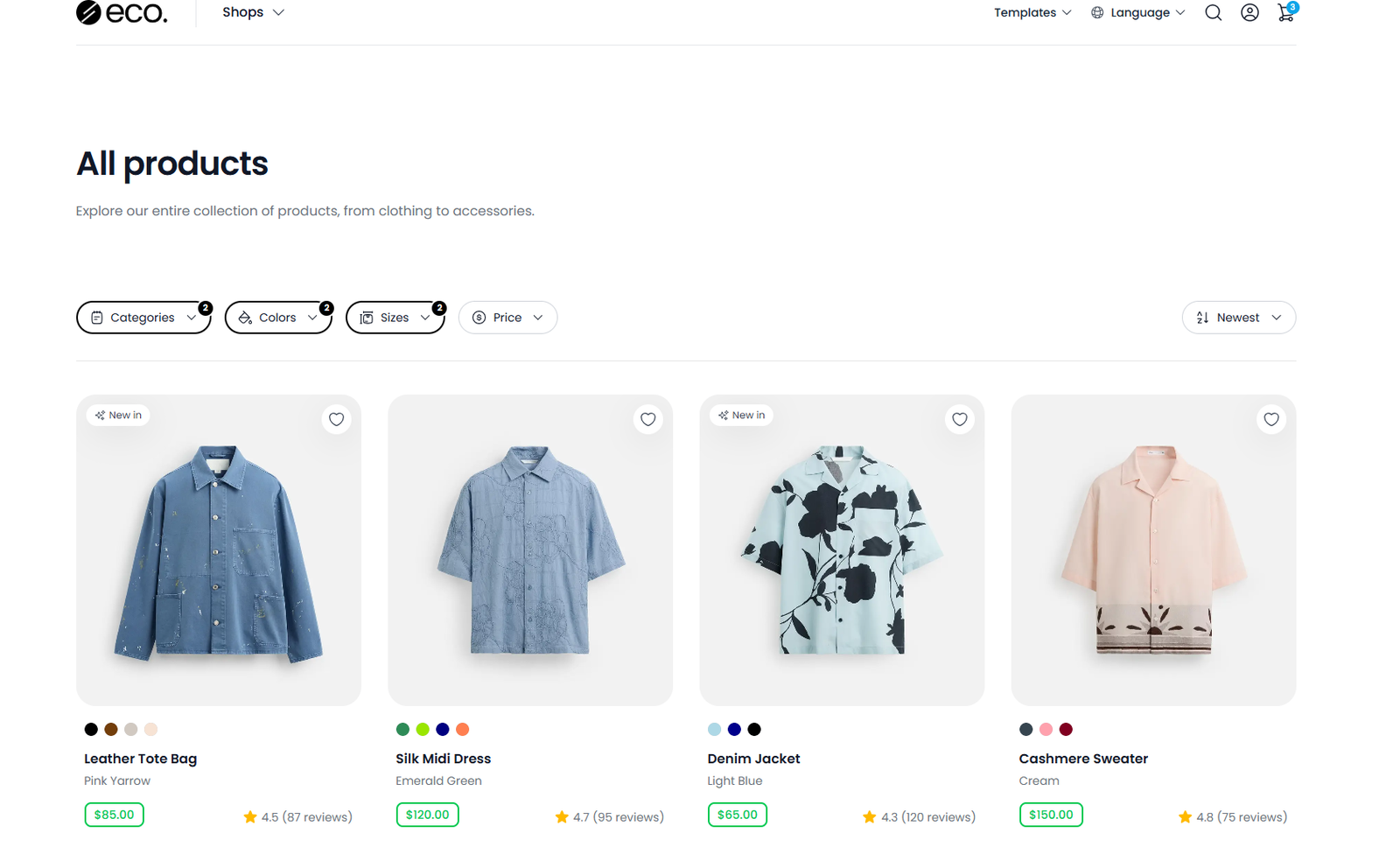Open the user account icon

pyautogui.click(x=1249, y=12)
